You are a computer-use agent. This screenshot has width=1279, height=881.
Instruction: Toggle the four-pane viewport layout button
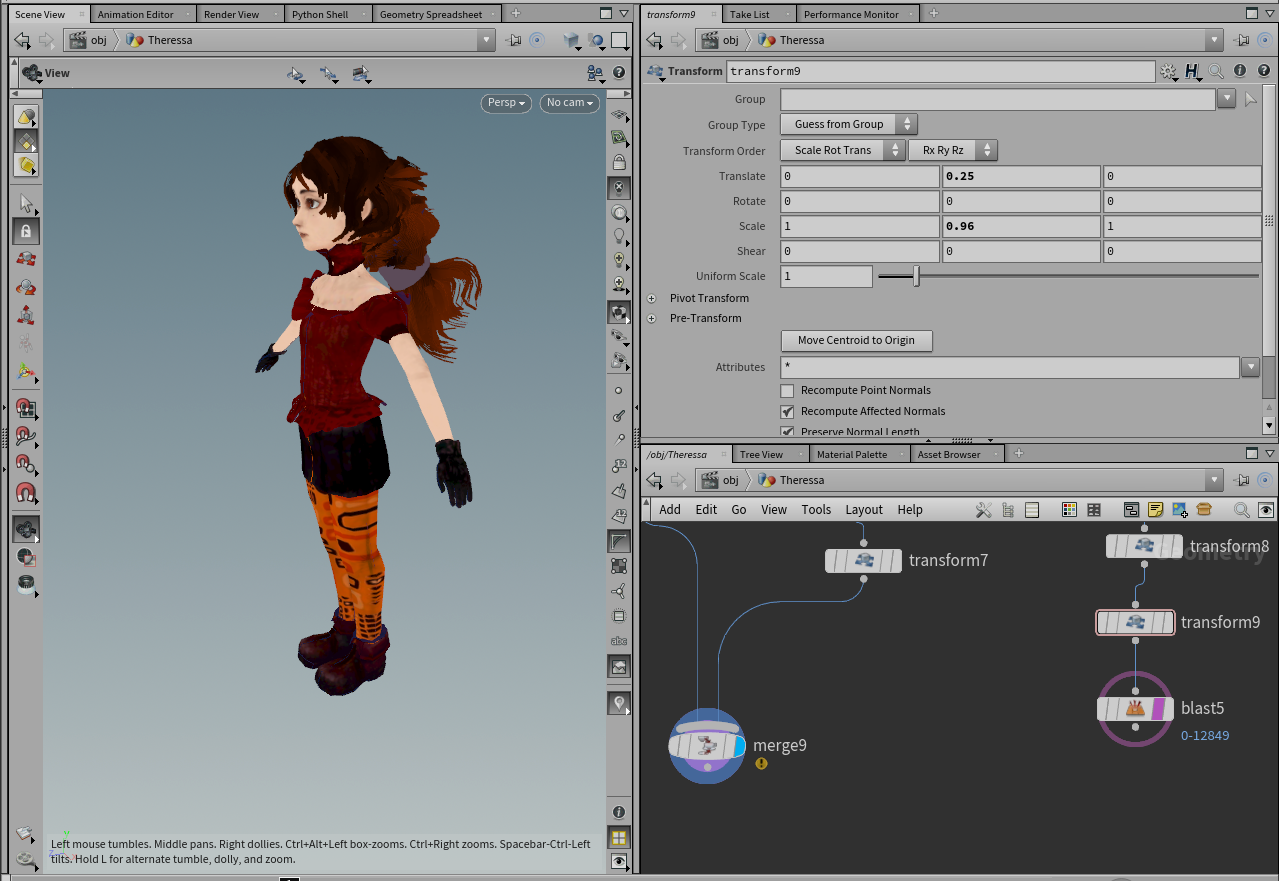click(619, 838)
